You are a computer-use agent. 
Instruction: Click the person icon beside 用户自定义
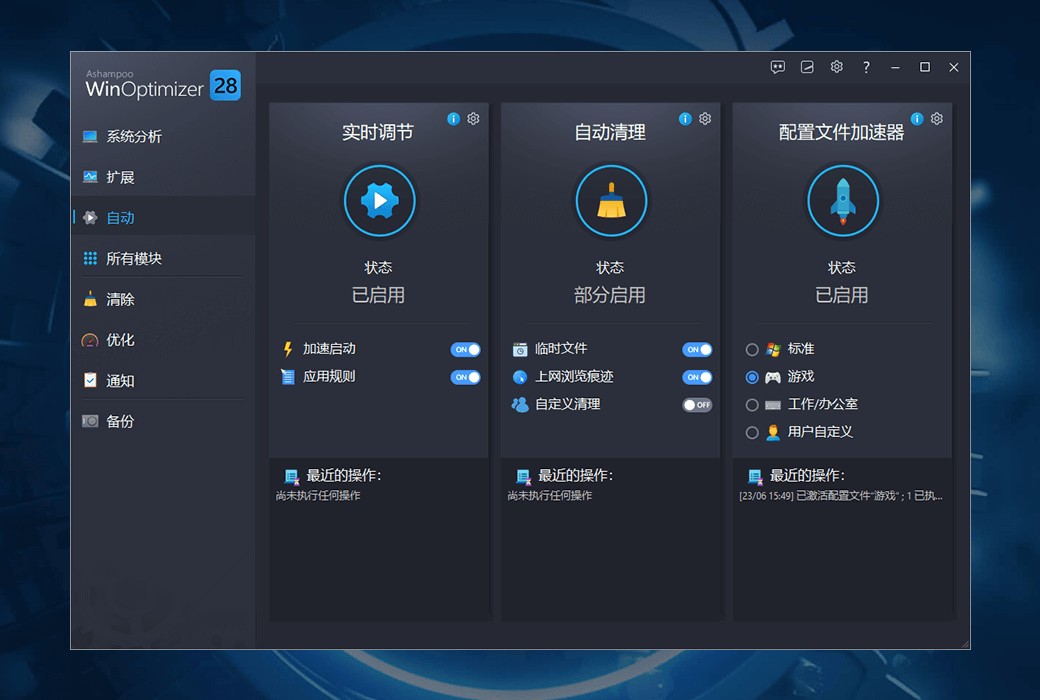[773, 433]
